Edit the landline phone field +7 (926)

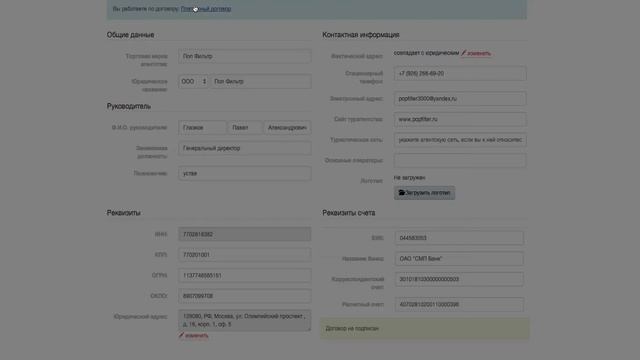click(460, 73)
